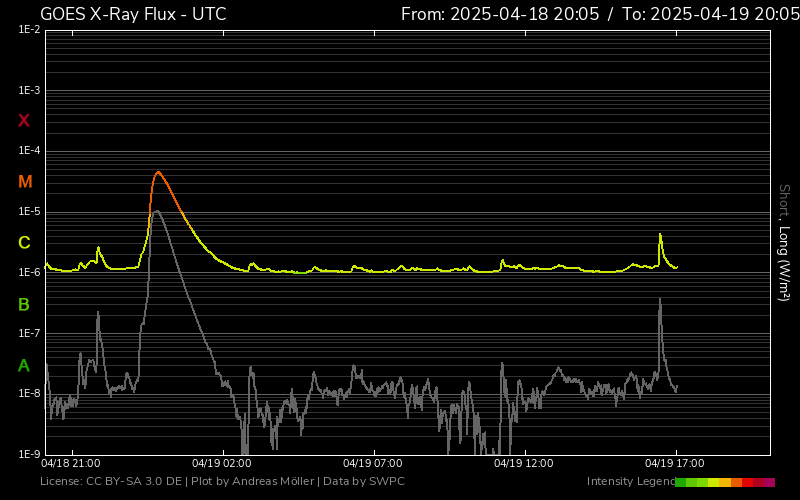
Task: Click the 1E-2 y-axis label
Action: pyautogui.click(x=29, y=30)
